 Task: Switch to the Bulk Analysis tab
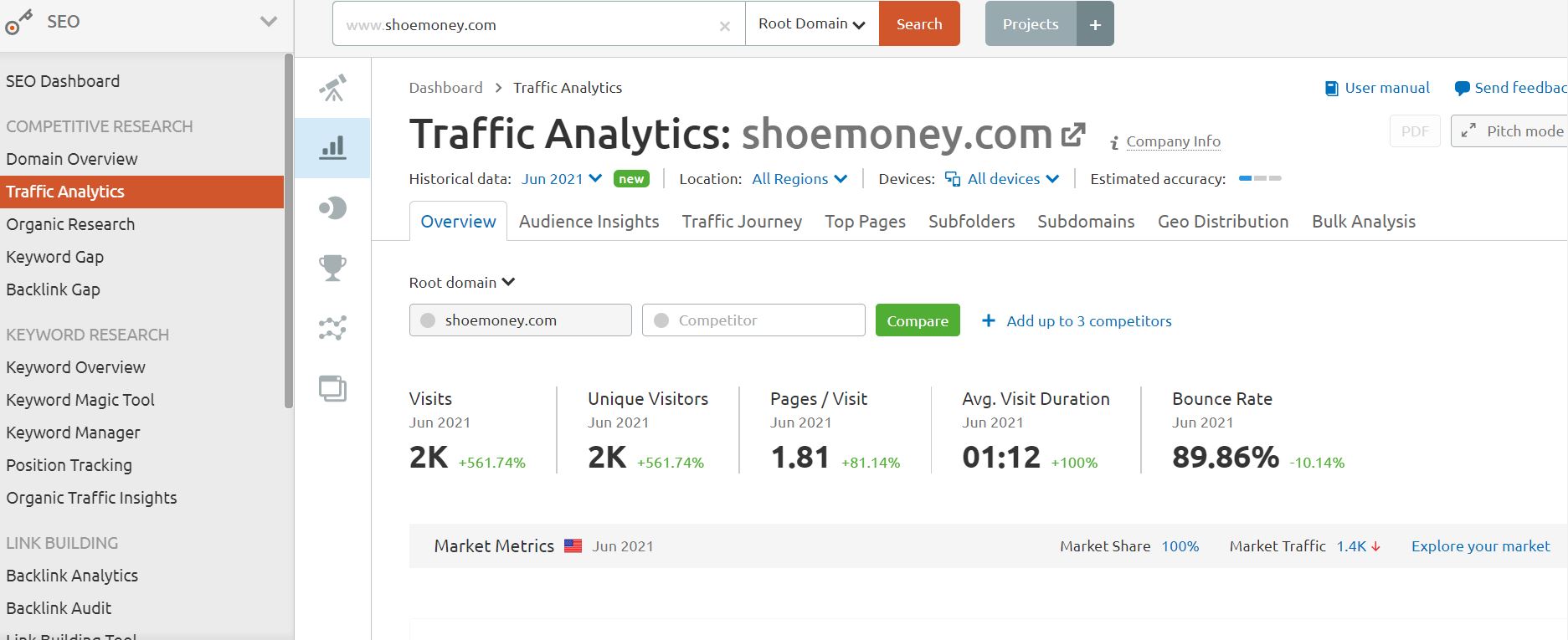[1364, 222]
